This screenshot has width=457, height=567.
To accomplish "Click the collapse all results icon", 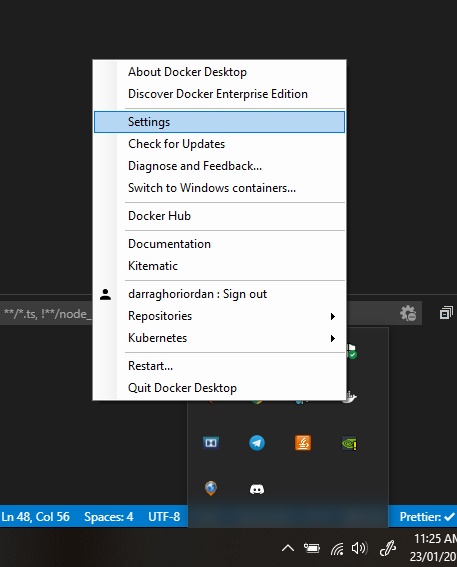I will click(x=446, y=313).
